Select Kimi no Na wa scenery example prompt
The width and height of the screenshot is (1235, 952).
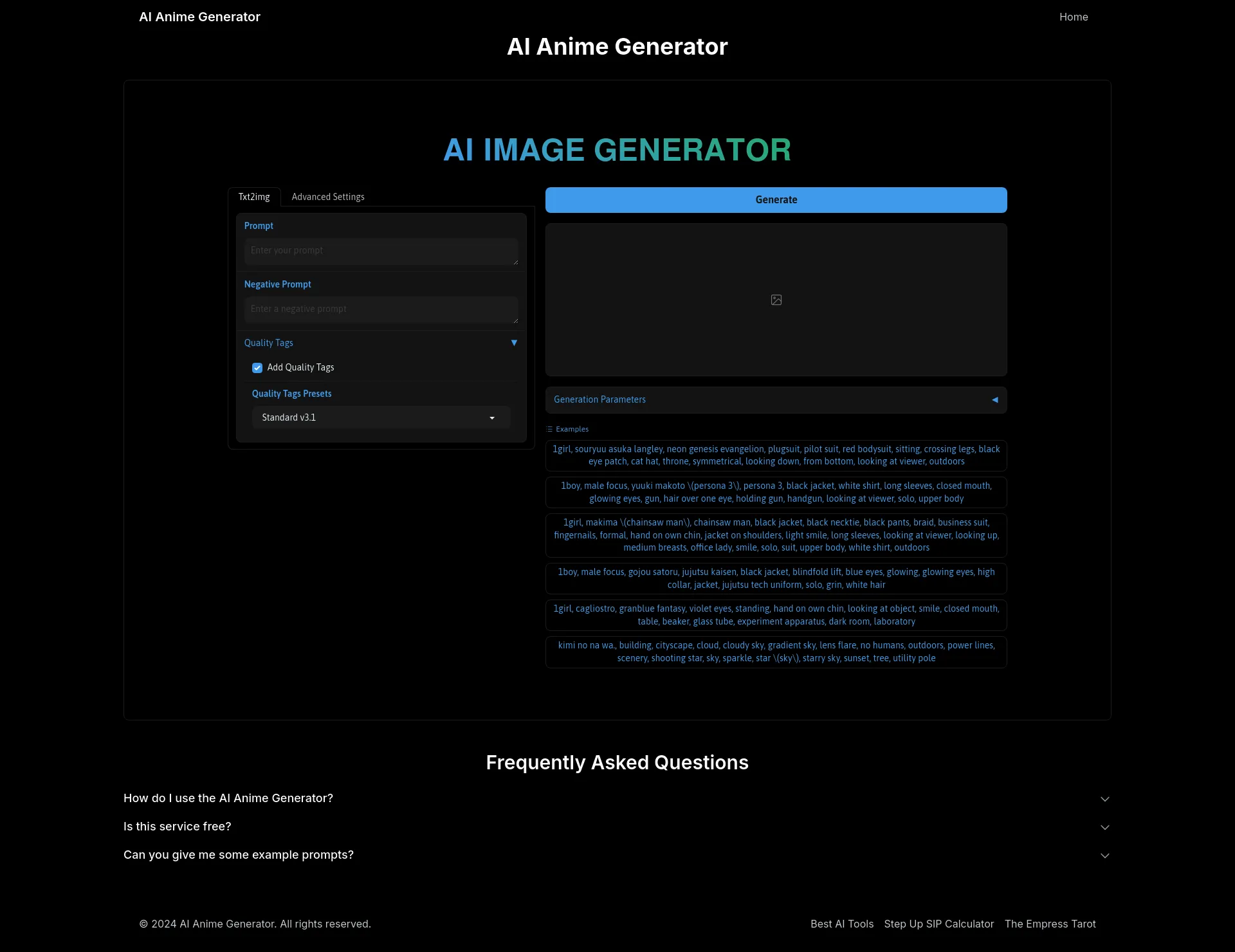776,651
